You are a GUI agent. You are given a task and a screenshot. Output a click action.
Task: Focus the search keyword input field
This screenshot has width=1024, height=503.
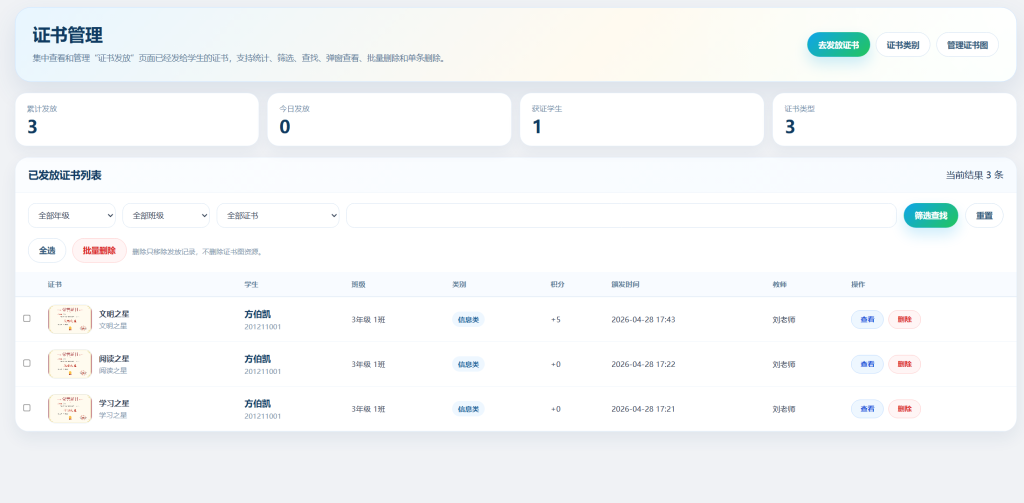(x=621, y=216)
